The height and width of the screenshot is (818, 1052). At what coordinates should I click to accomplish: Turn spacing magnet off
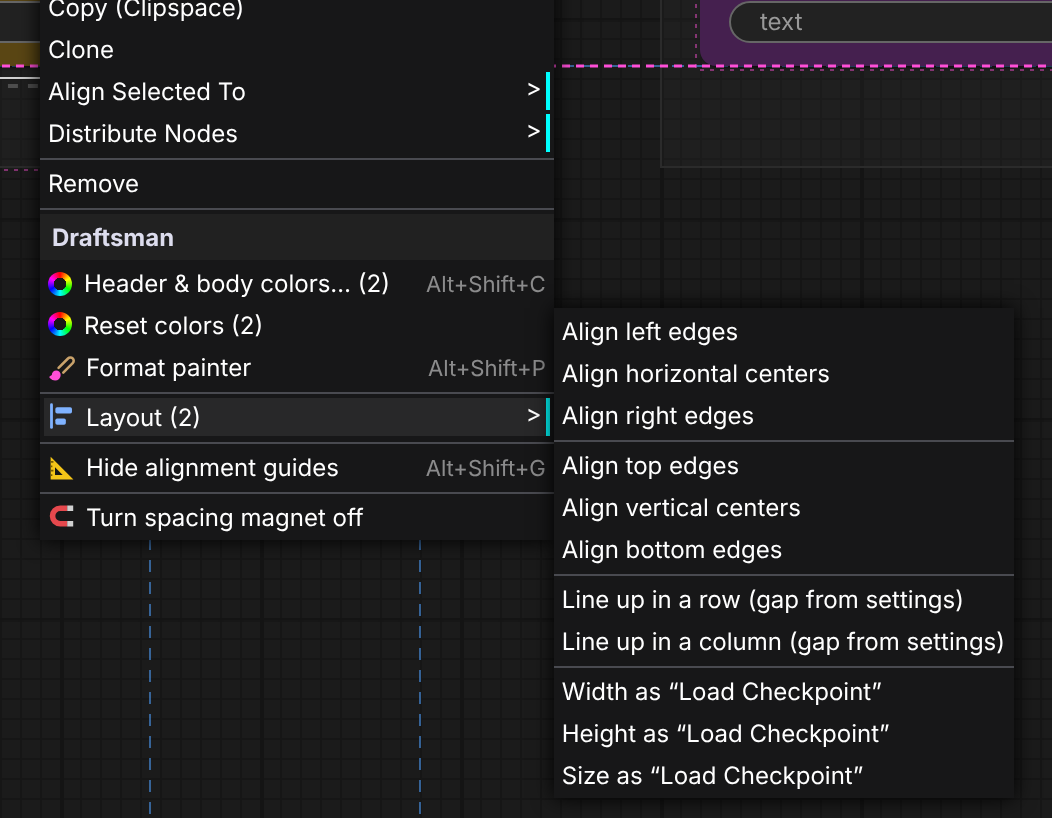tap(297, 517)
